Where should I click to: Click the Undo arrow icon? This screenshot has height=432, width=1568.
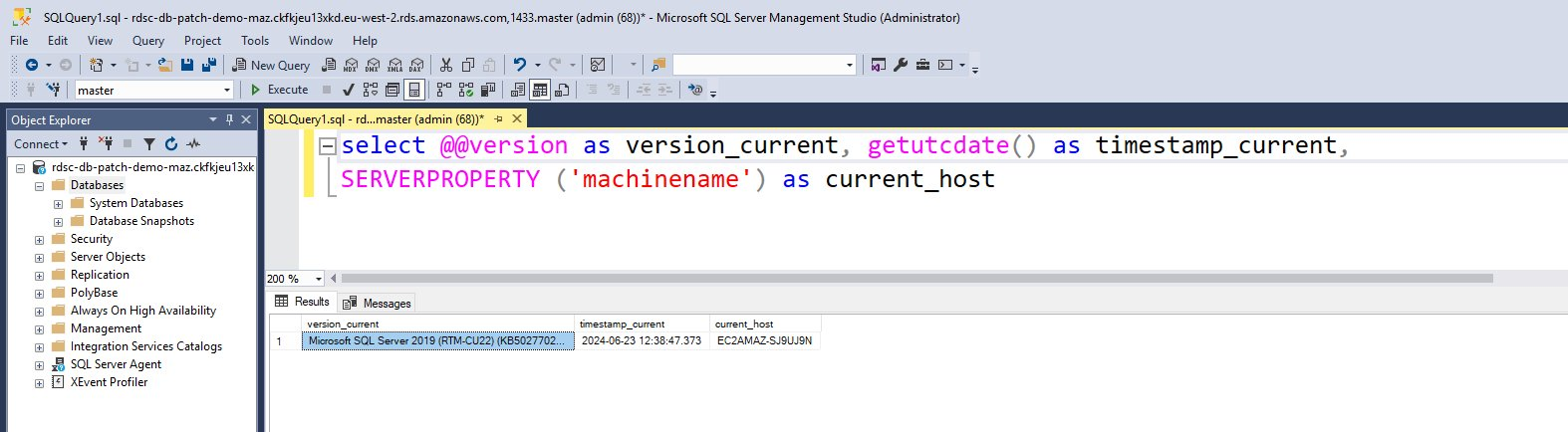pyautogui.click(x=519, y=65)
